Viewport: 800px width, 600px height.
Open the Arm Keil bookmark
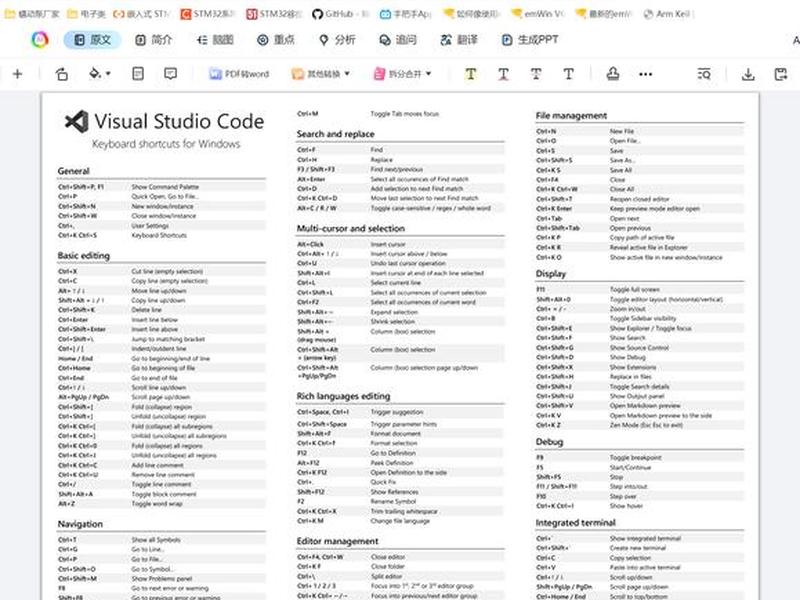(668, 14)
